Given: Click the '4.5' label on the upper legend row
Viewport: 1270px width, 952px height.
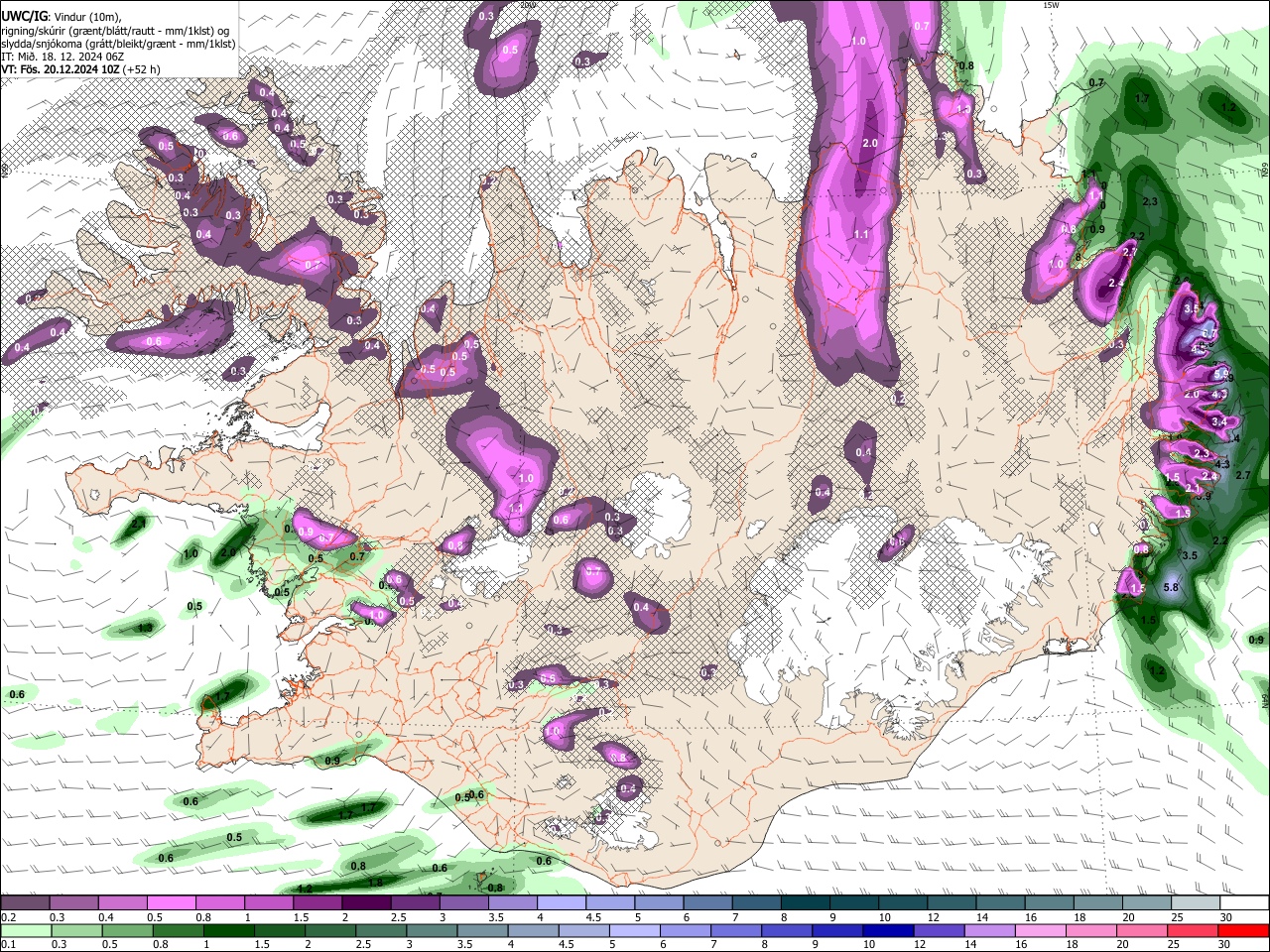Looking at the screenshot, I should click(x=592, y=917).
